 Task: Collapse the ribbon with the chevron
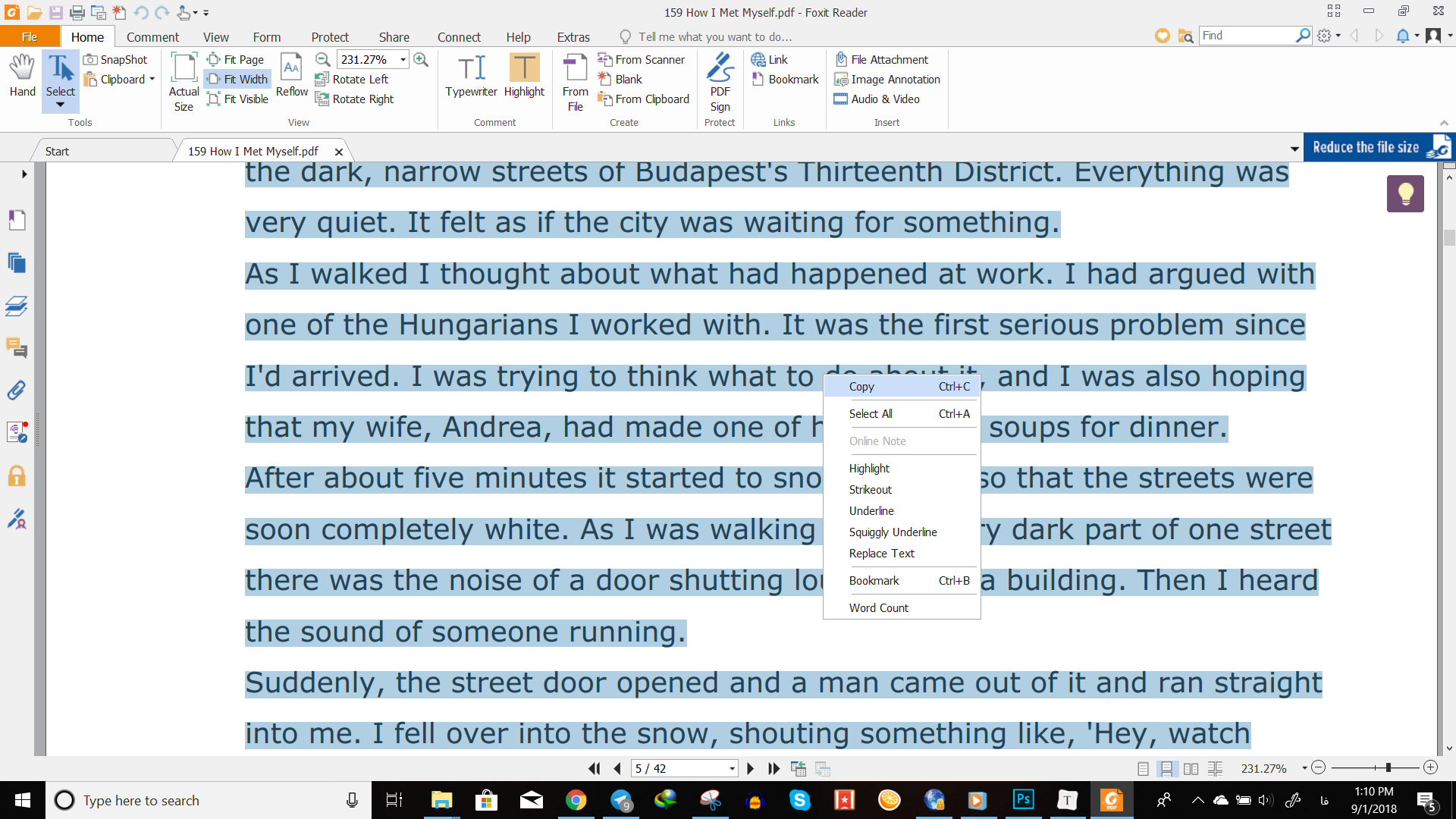pos(1444,122)
